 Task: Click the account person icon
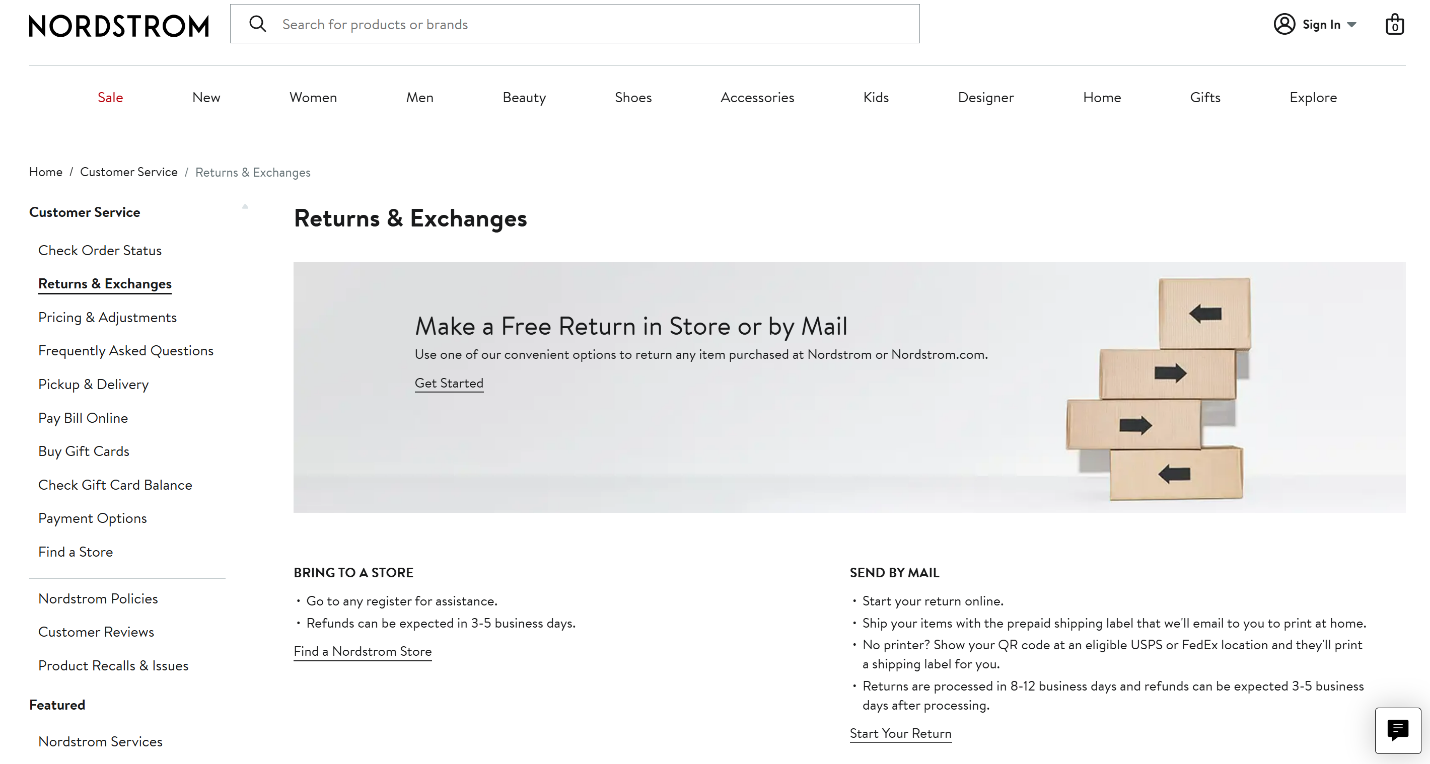pyautogui.click(x=1284, y=23)
